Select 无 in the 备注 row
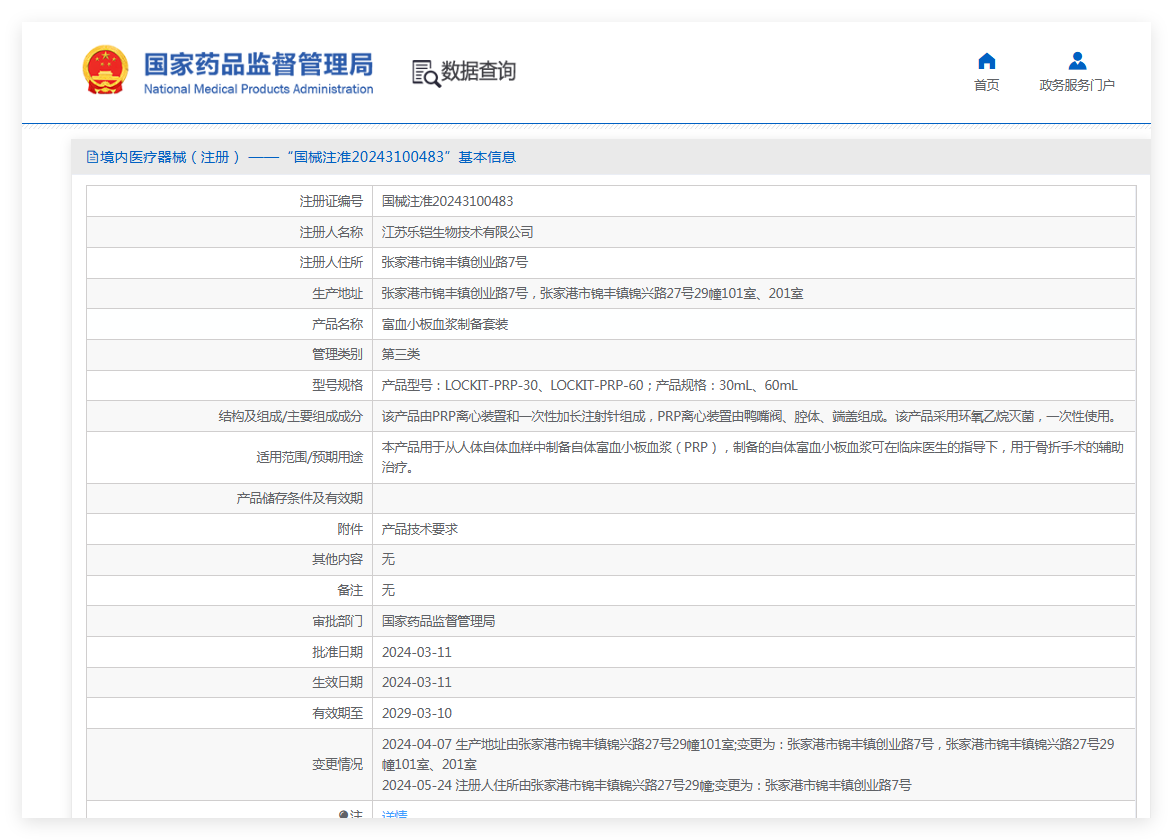Image resolution: width=1173 pixels, height=840 pixels. (388, 590)
